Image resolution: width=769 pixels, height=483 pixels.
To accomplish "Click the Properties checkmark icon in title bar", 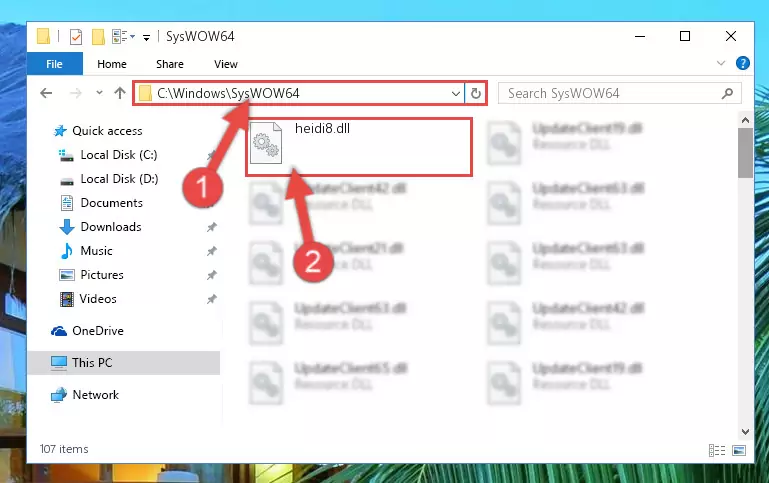I will [76, 37].
